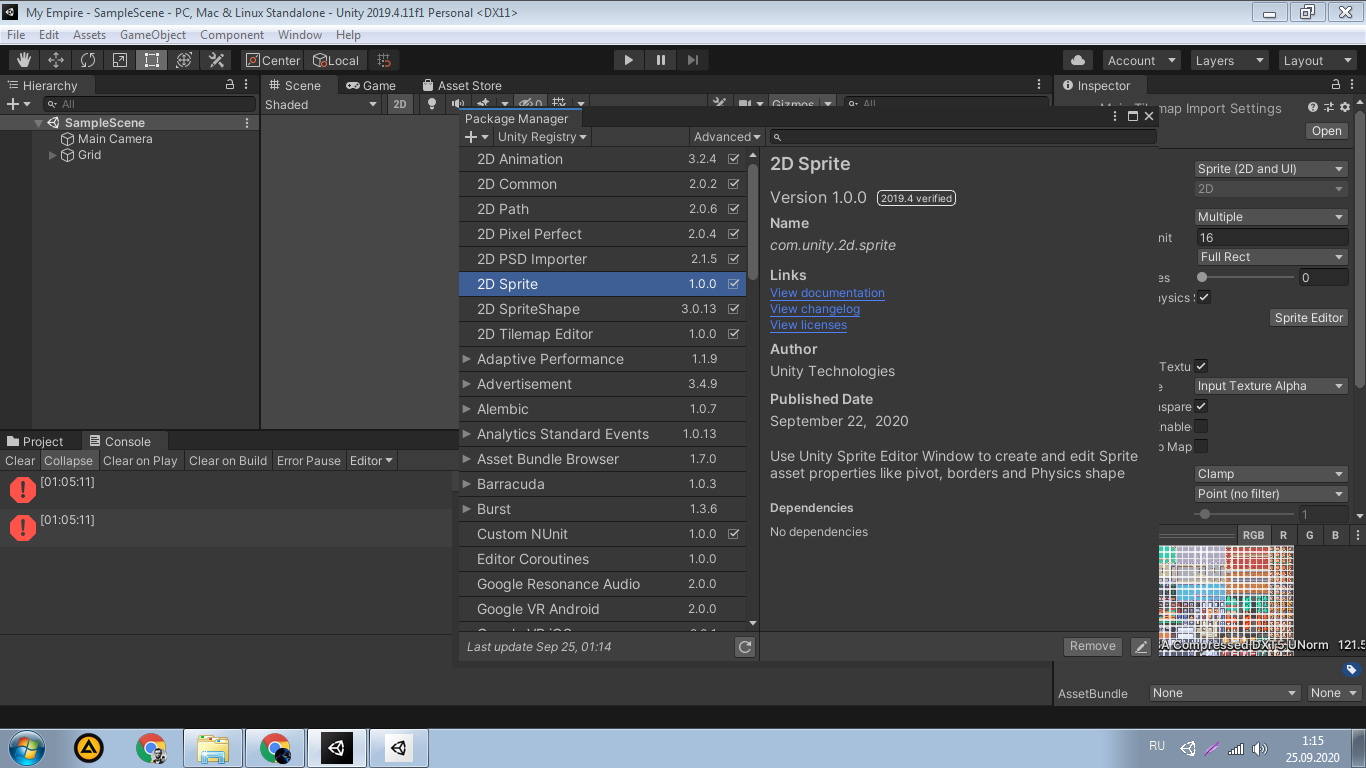Open the cloud services icon
The width and height of the screenshot is (1366, 768).
(x=1078, y=60)
